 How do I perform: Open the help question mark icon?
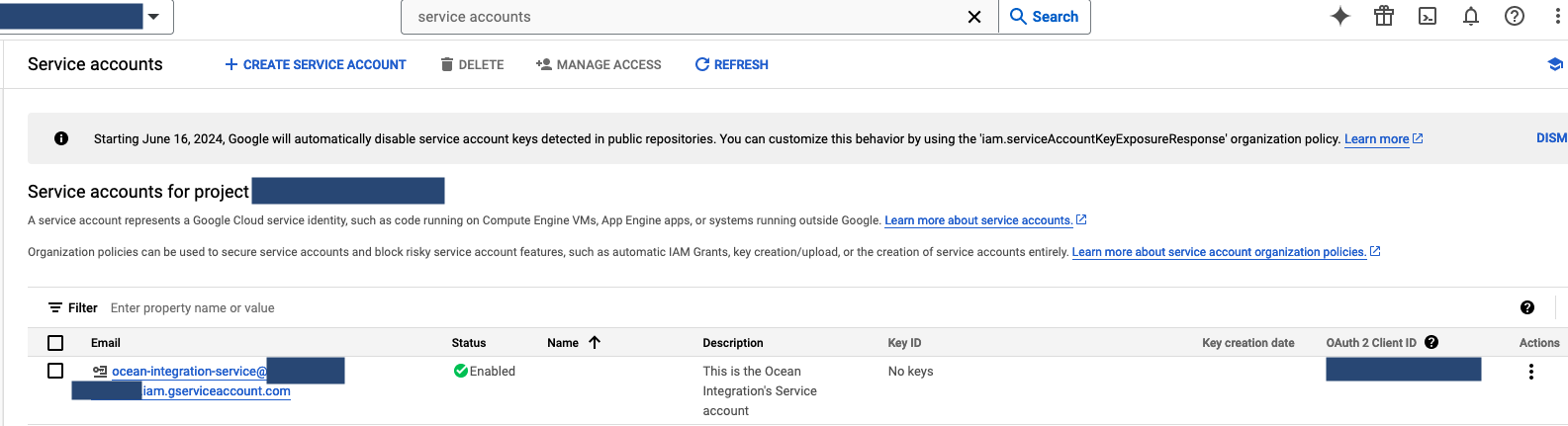coord(1515,16)
